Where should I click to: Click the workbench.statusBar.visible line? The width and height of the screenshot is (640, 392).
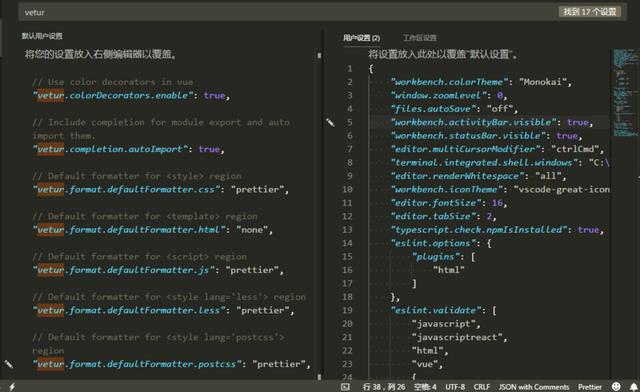click(x=487, y=136)
